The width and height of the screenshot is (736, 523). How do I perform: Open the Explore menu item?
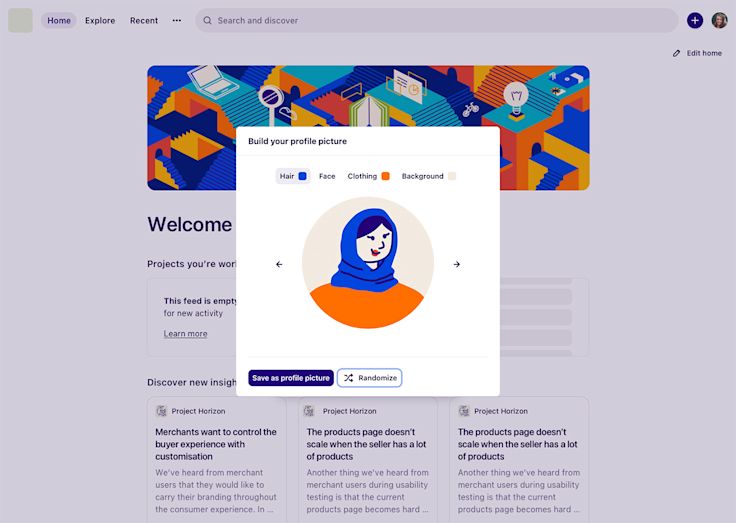[100, 21]
